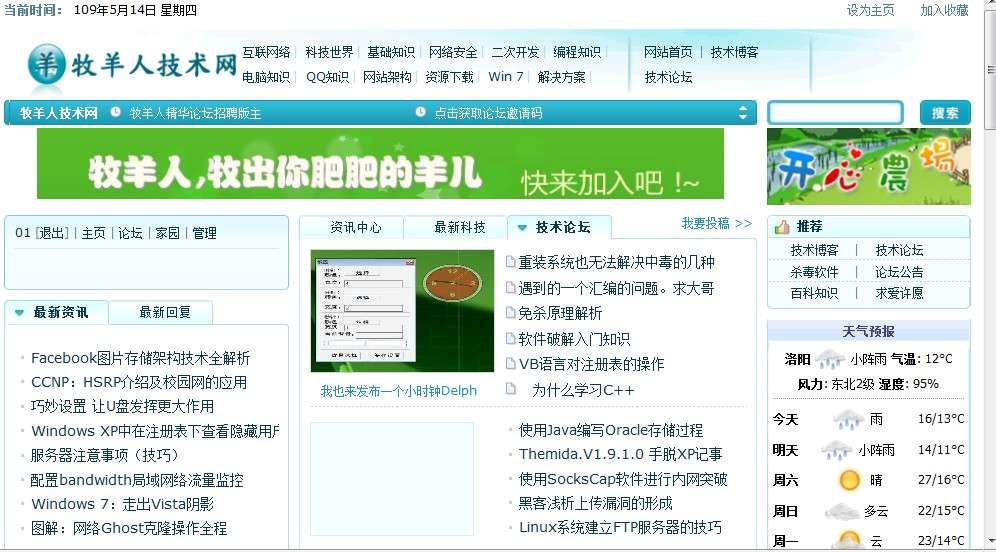Switch to the 最新科技 tab
Screen dimensions: 996x552
[459, 227]
